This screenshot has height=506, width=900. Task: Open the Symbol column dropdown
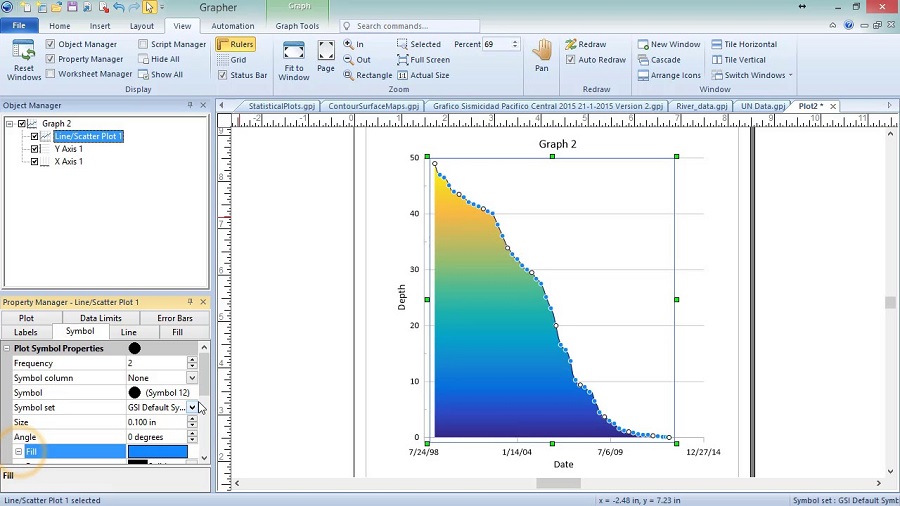coord(192,378)
